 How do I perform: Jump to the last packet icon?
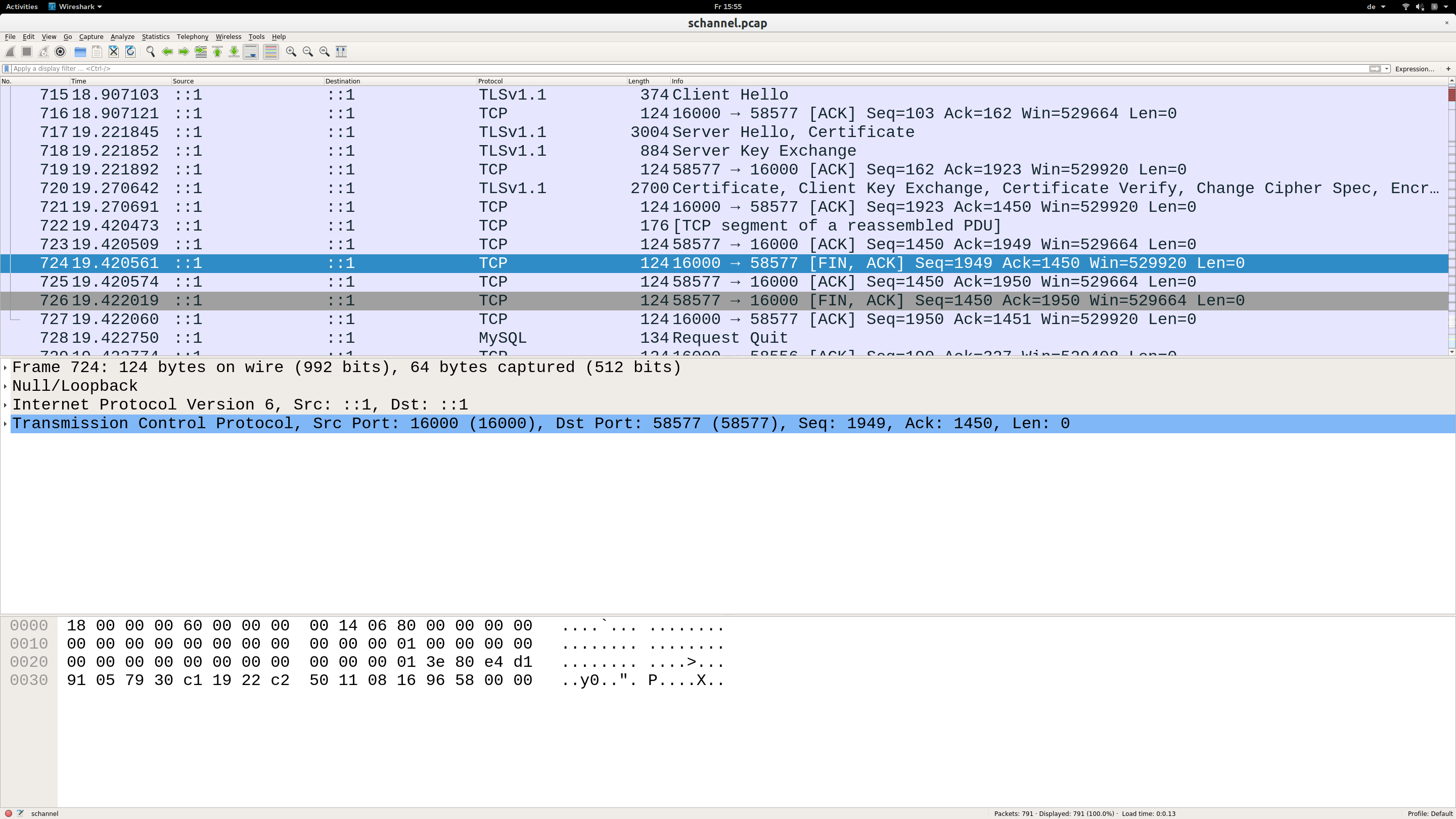[x=234, y=52]
